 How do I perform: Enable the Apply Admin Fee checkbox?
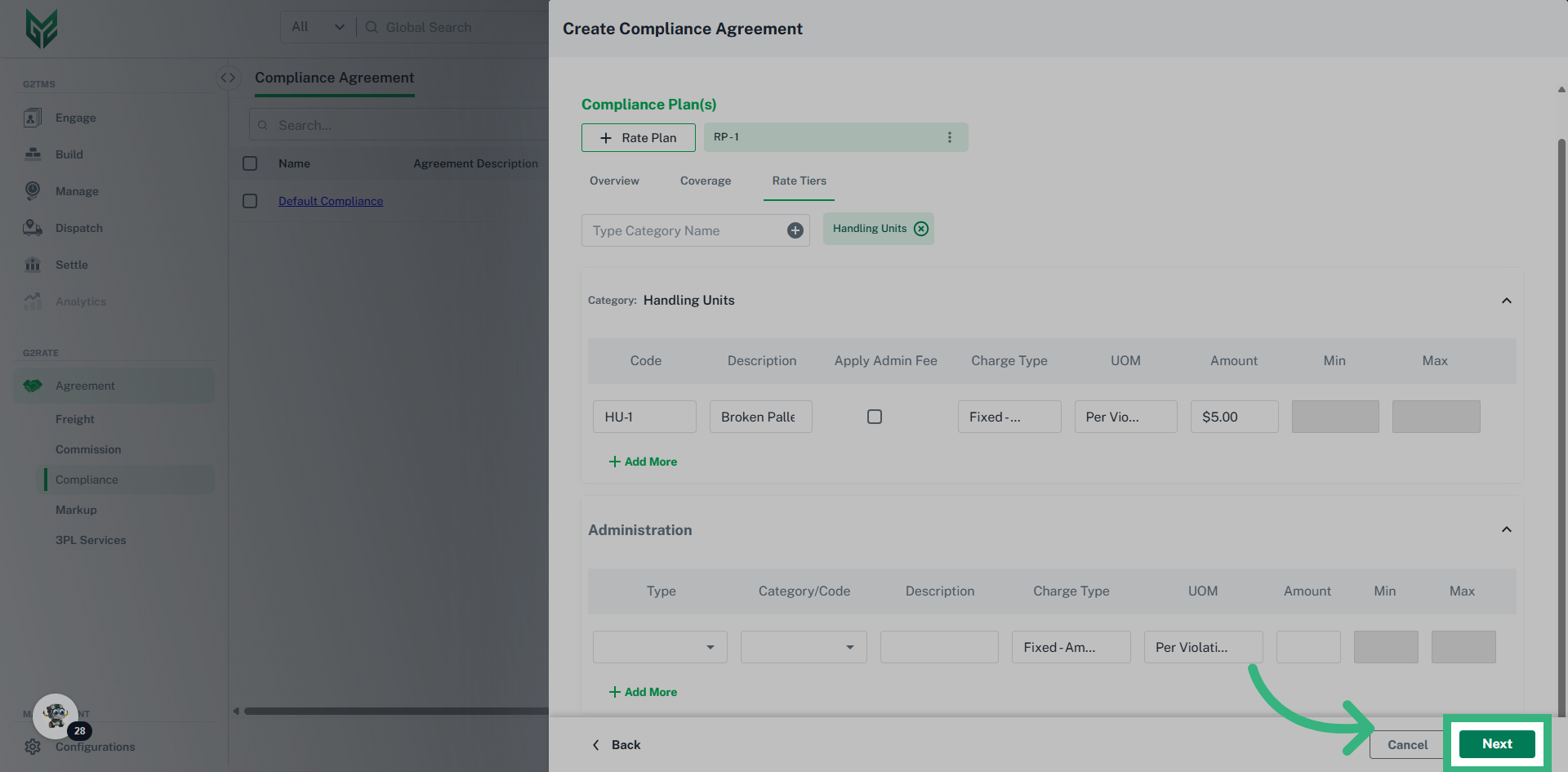click(875, 417)
